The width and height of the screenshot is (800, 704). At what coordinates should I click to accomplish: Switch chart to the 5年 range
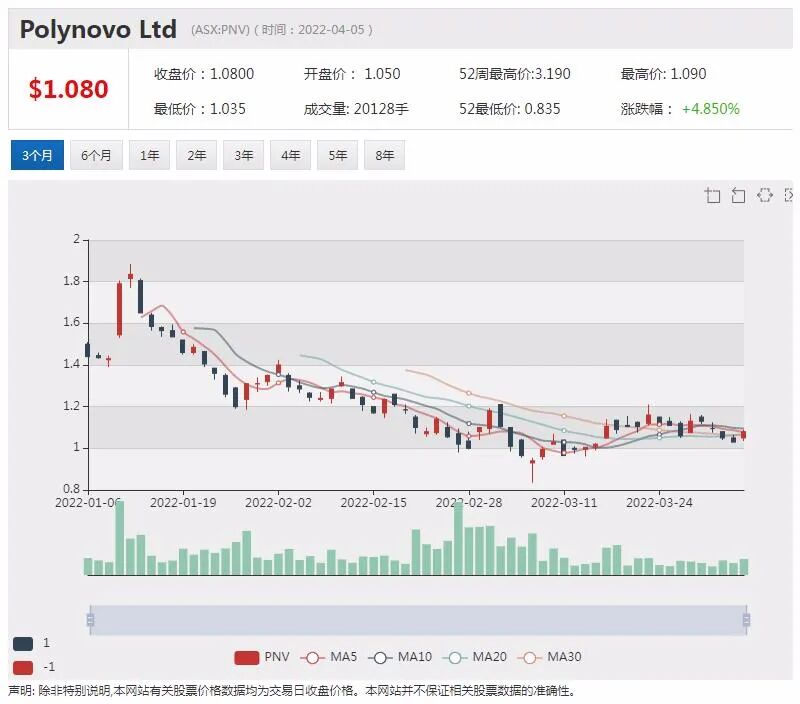[337, 155]
